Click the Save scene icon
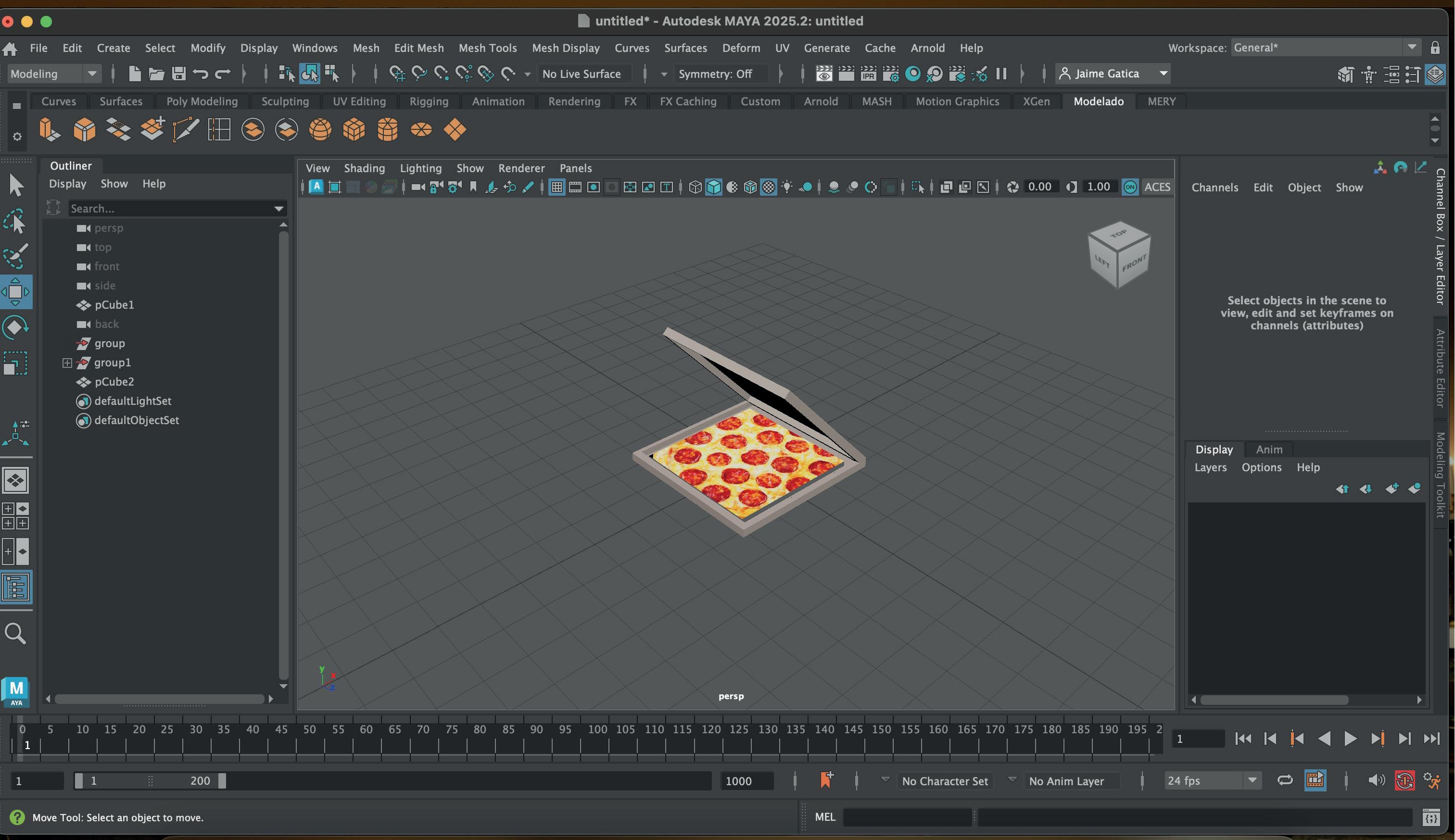This screenshot has width=1455, height=840. pos(178,74)
